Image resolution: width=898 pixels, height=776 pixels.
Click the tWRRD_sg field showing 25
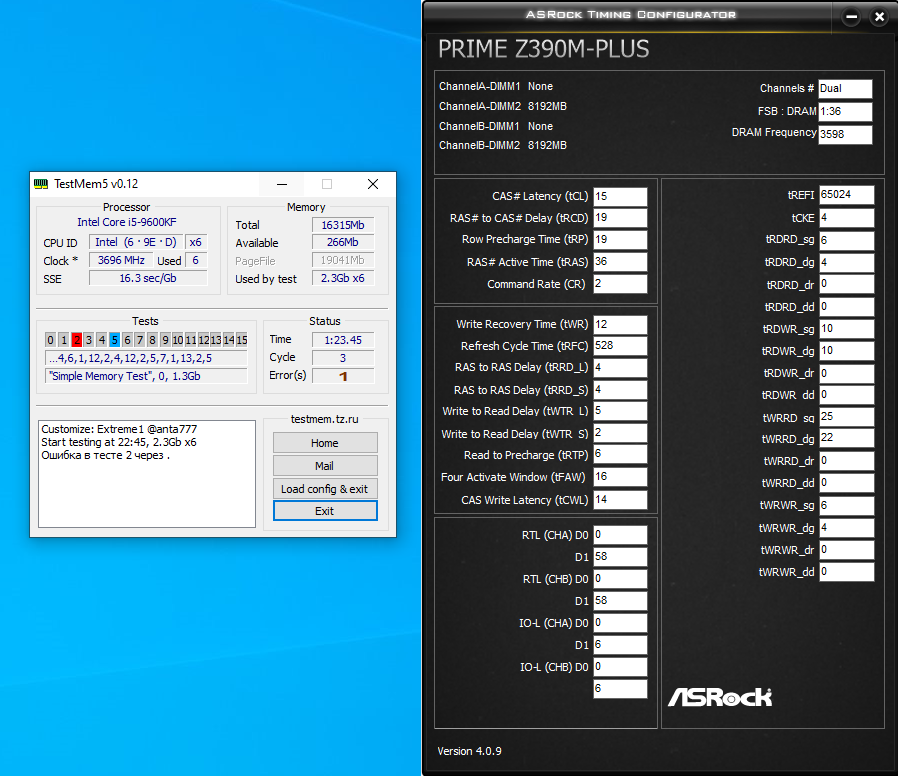coord(846,417)
